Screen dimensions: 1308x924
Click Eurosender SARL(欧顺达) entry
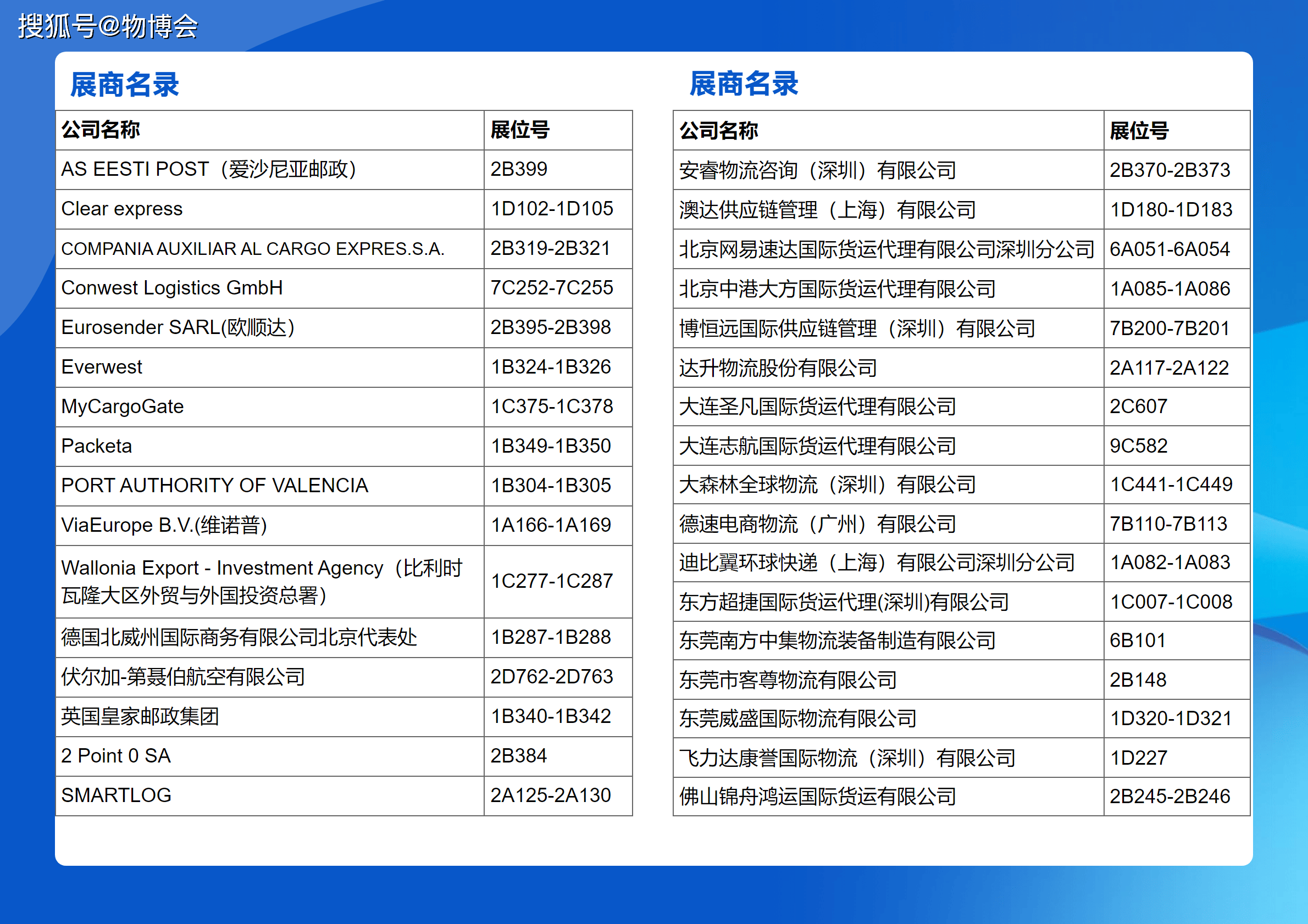pos(178,327)
